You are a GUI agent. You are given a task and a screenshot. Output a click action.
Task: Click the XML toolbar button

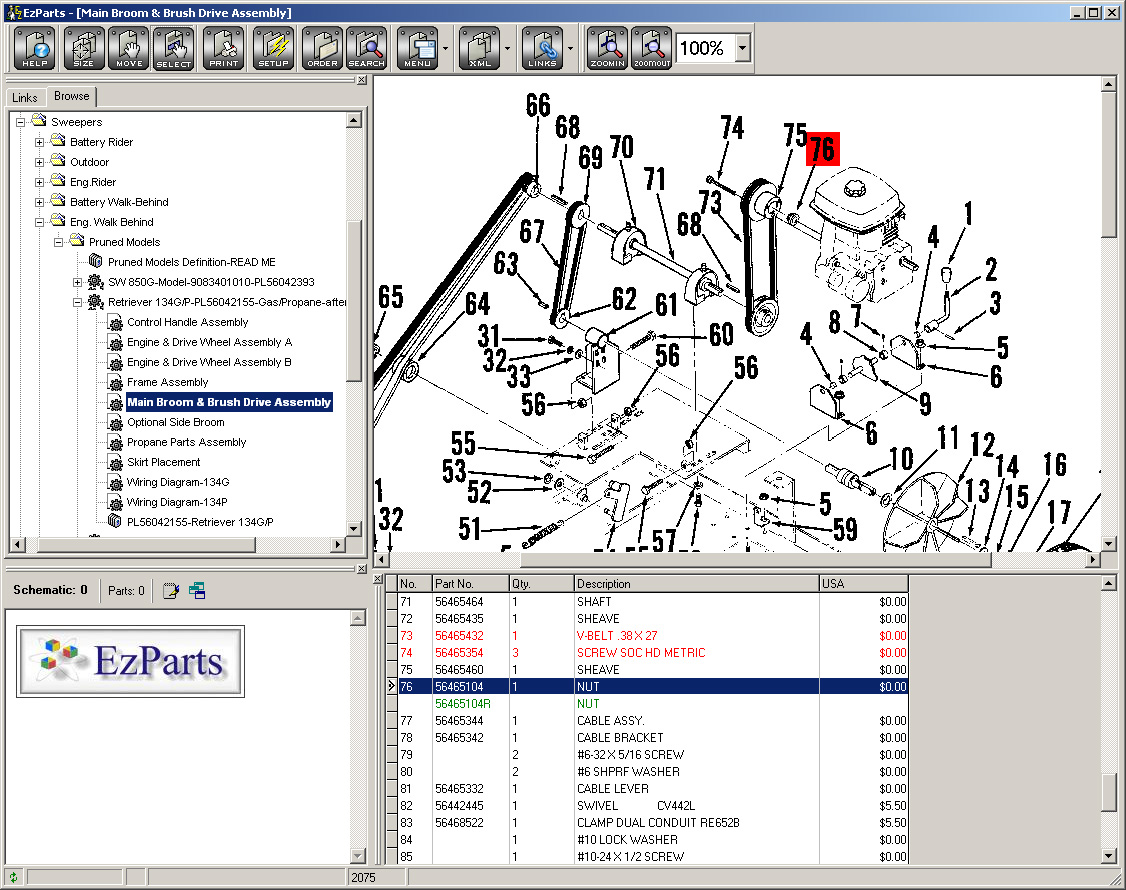tap(480, 48)
